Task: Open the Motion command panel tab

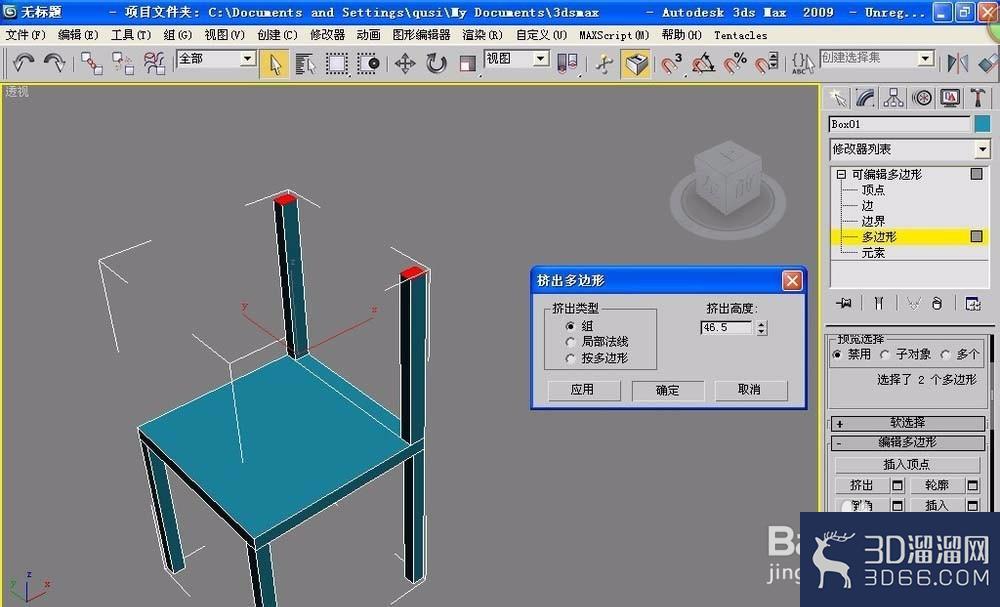Action: point(922,98)
